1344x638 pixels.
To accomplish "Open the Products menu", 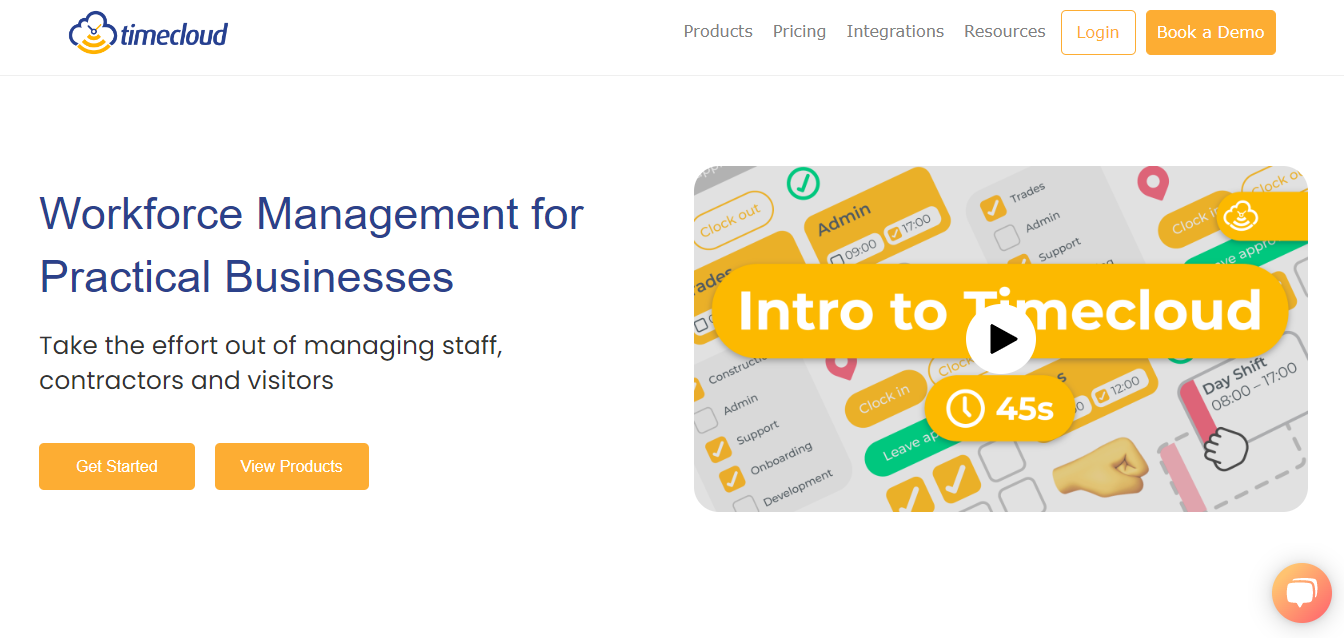I will coord(718,31).
